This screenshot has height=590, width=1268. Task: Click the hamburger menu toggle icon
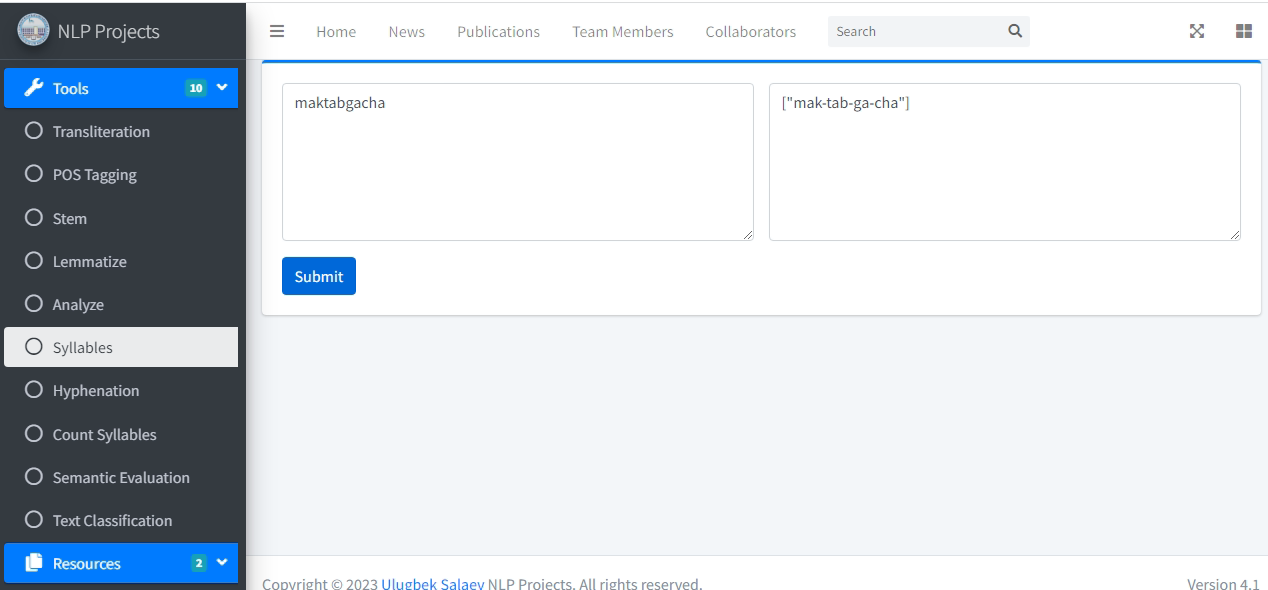pyautogui.click(x=277, y=31)
